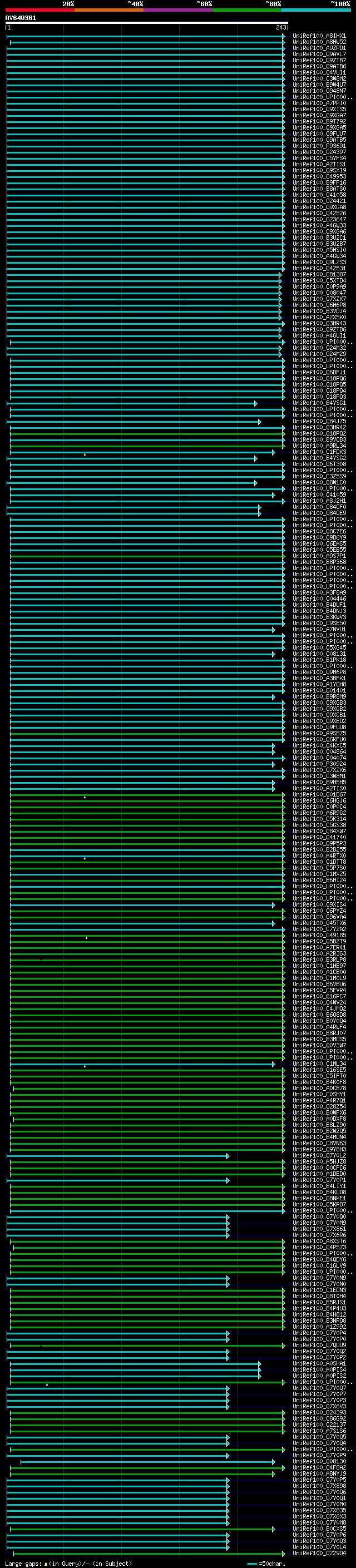The height and width of the screenshot is (1568, 356).
Task: Open hit UniRef100_Q4VUI1
Action: click(319, 72)
